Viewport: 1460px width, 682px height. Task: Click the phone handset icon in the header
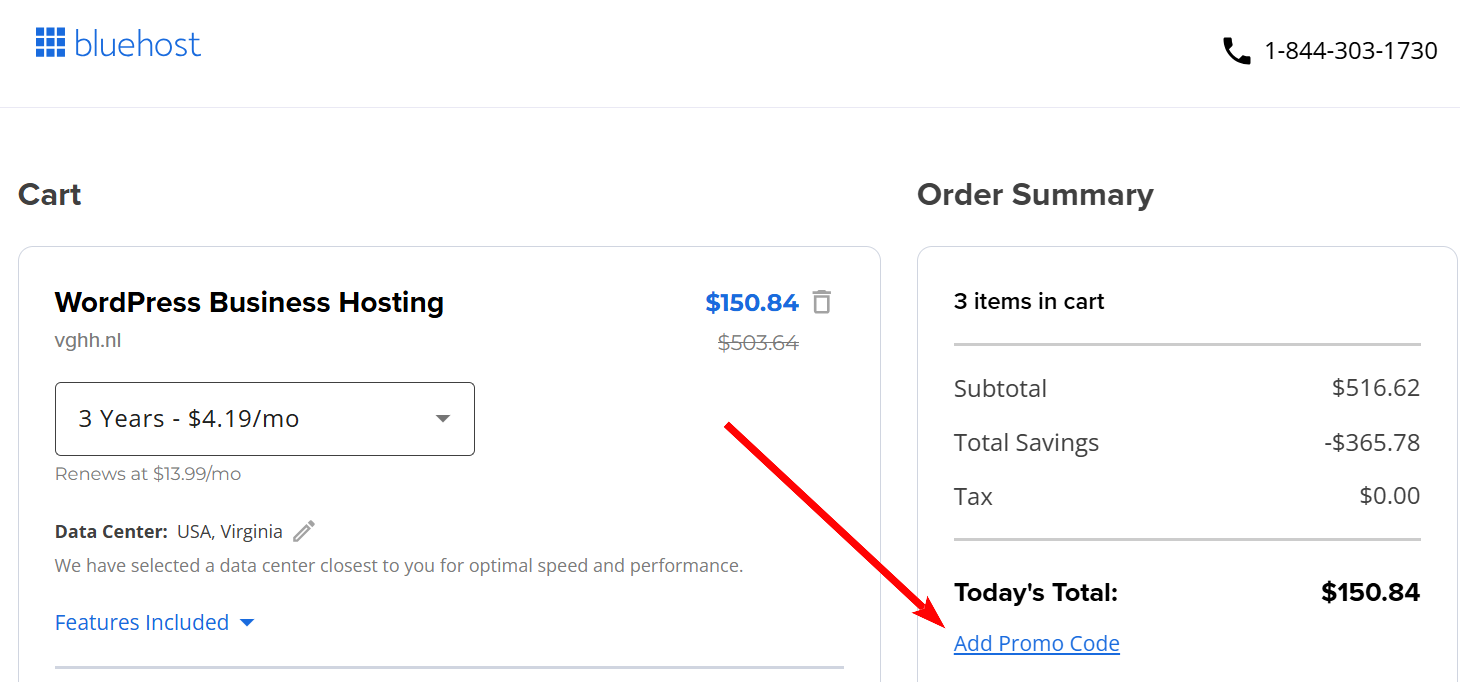point(1236,50)
